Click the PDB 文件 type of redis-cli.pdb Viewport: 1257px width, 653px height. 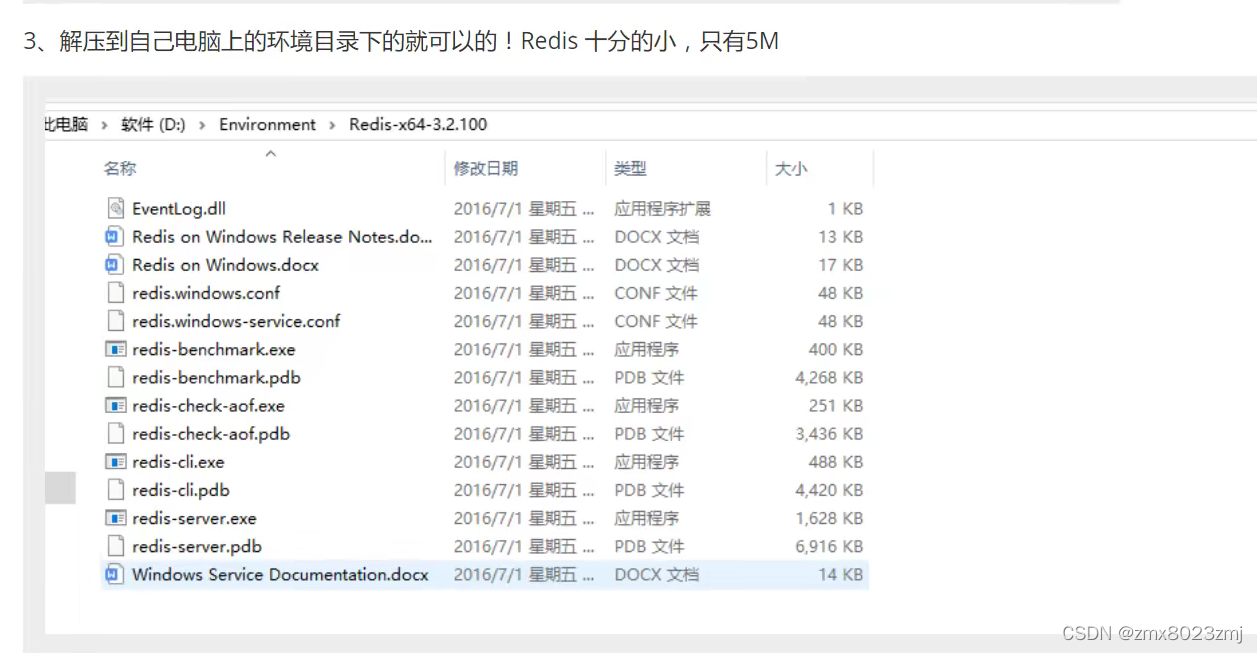[649, 490]
